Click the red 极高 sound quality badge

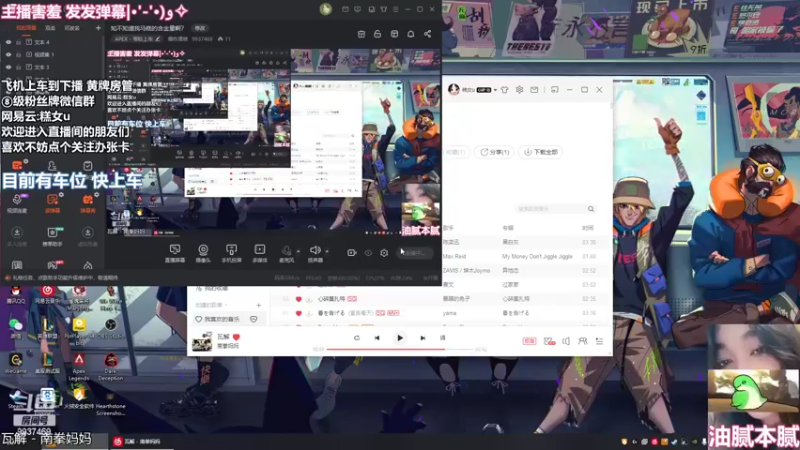[529, 341]
